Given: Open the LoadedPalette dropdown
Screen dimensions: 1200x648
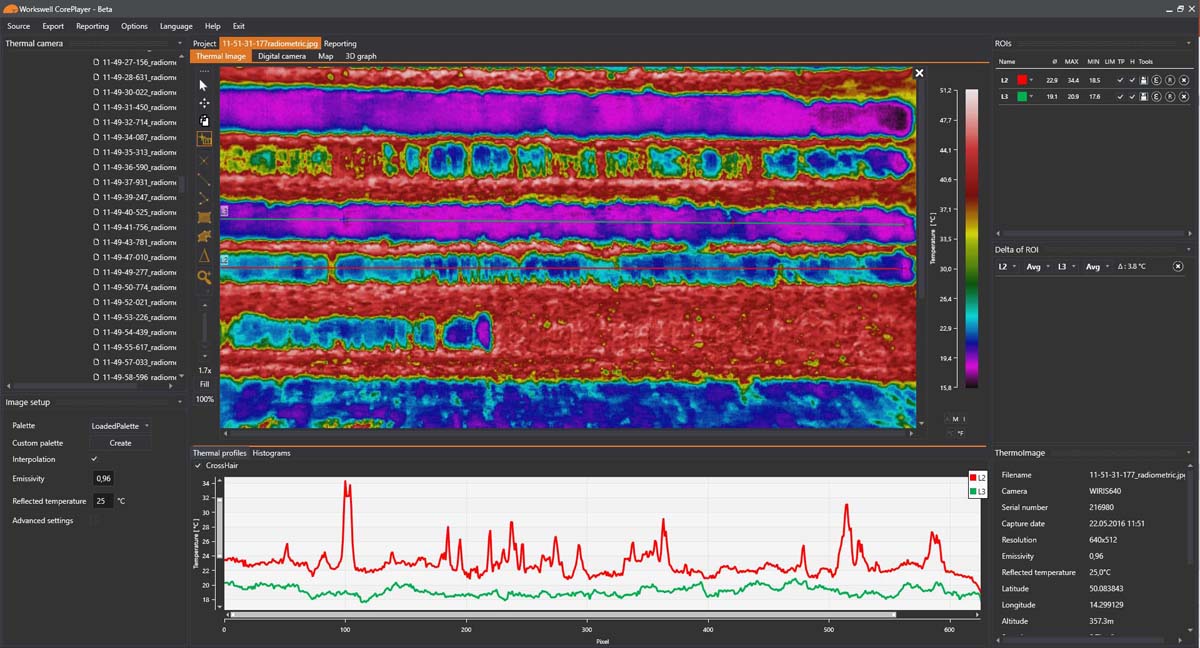Looking at the screenshot, I should coord(120,426).
